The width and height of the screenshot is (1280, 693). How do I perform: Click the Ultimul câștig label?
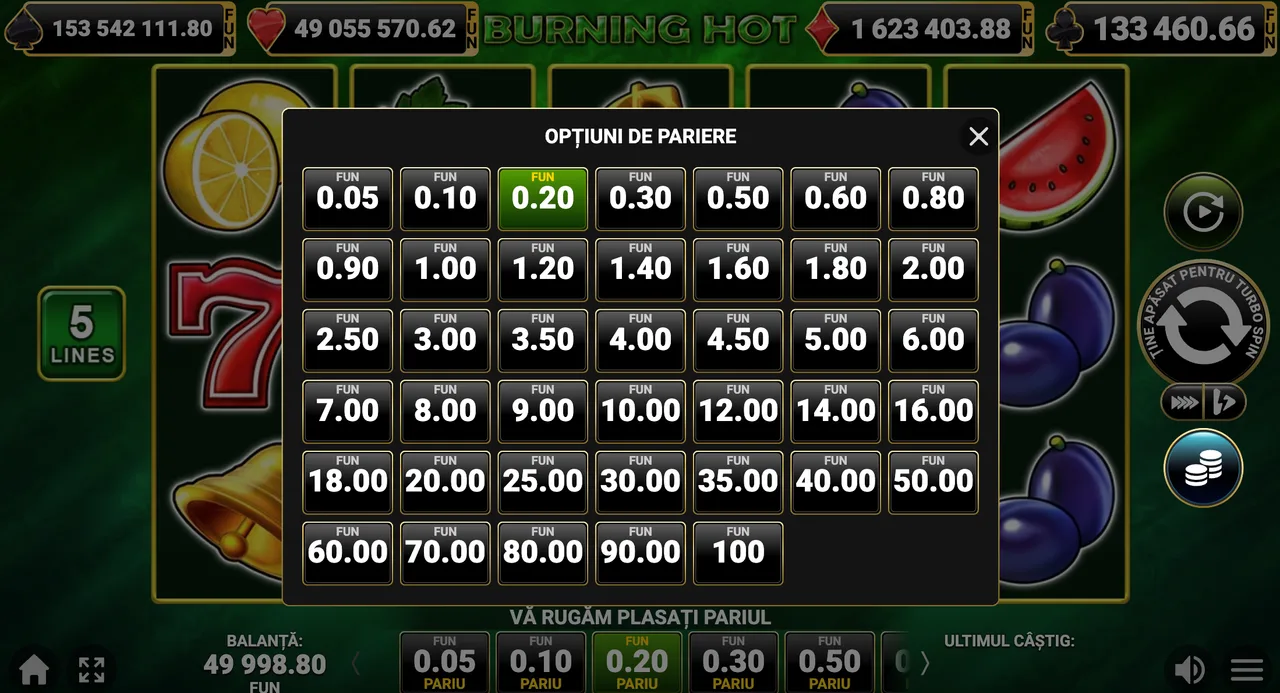click(1009, 640)
